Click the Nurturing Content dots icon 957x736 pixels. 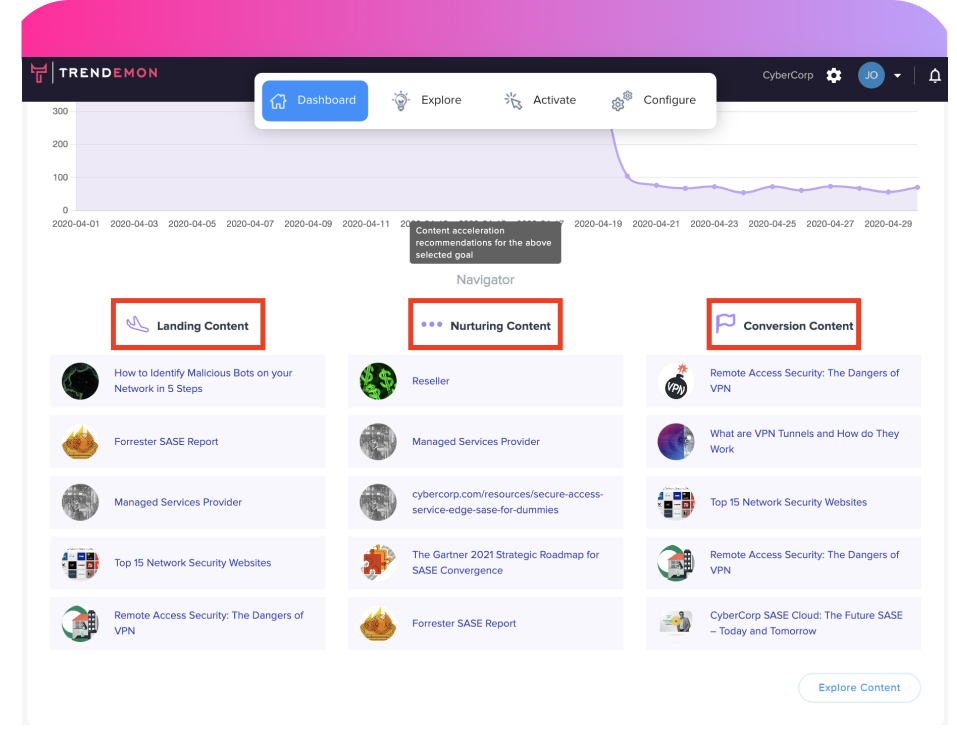pos(432,324)
